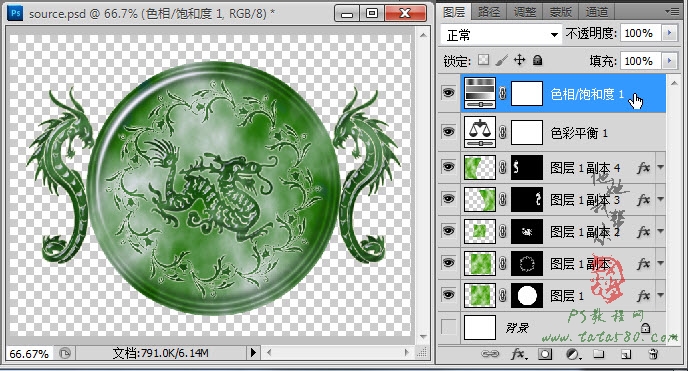688x371 pixels.
Task: Select the 图层 1 副本 2 layer thumbnail
Action: tap(480, 231)
